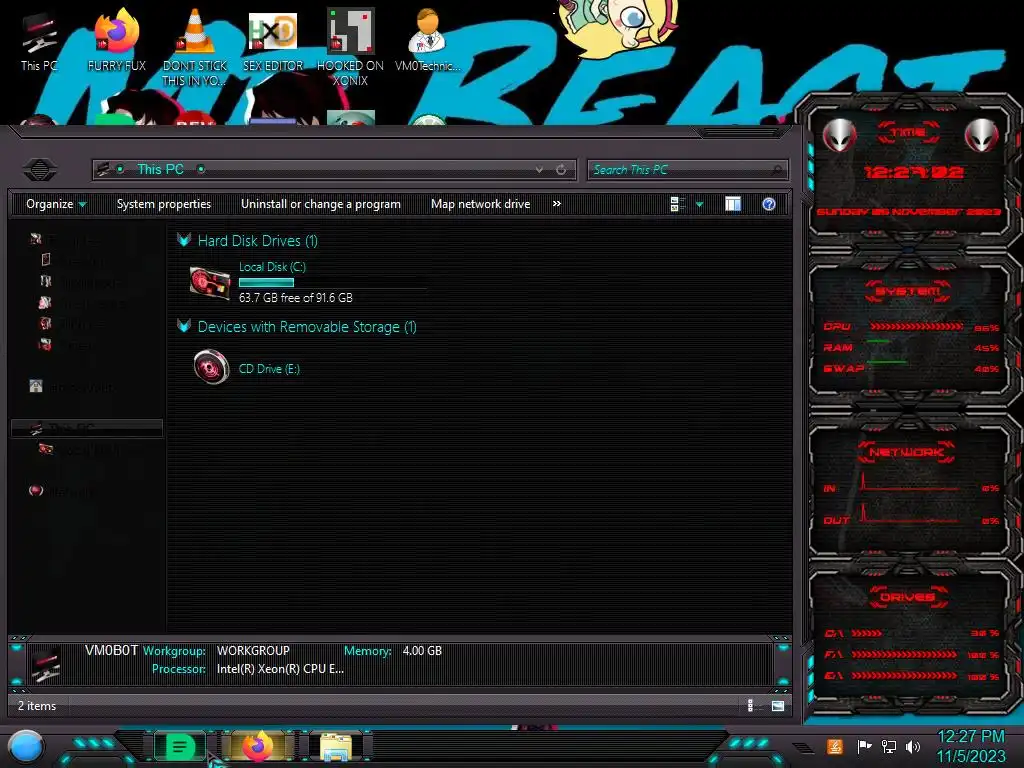Viewport: 1024px width, 768px height.
Task: Click the VM0B0T computer icon in details pane
Action: (46, 664)
